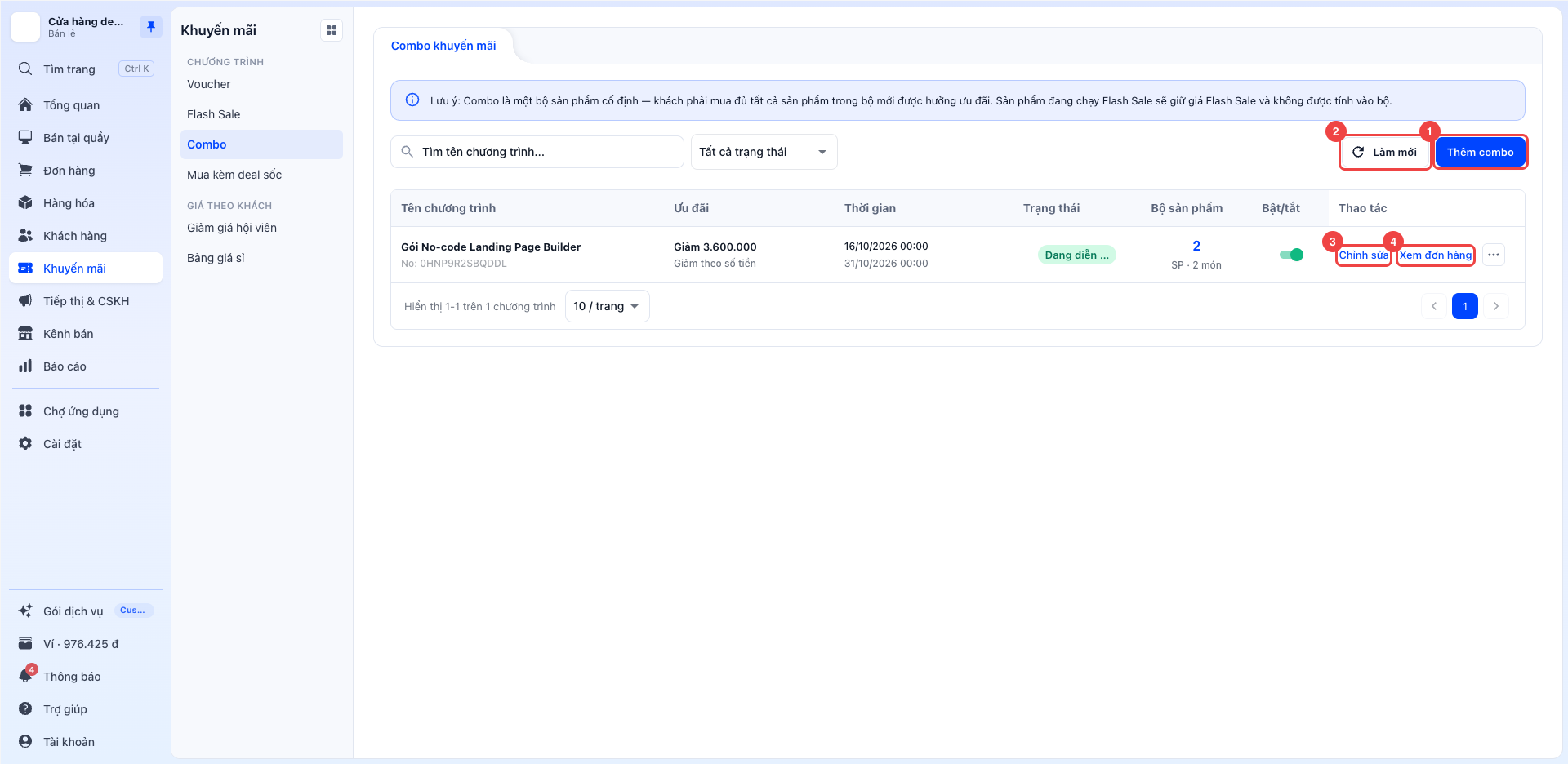The image size is (1568, 764).
Task: Open Chợ ứng dụng
Action: pyautogui.click(x=86, y=411)
